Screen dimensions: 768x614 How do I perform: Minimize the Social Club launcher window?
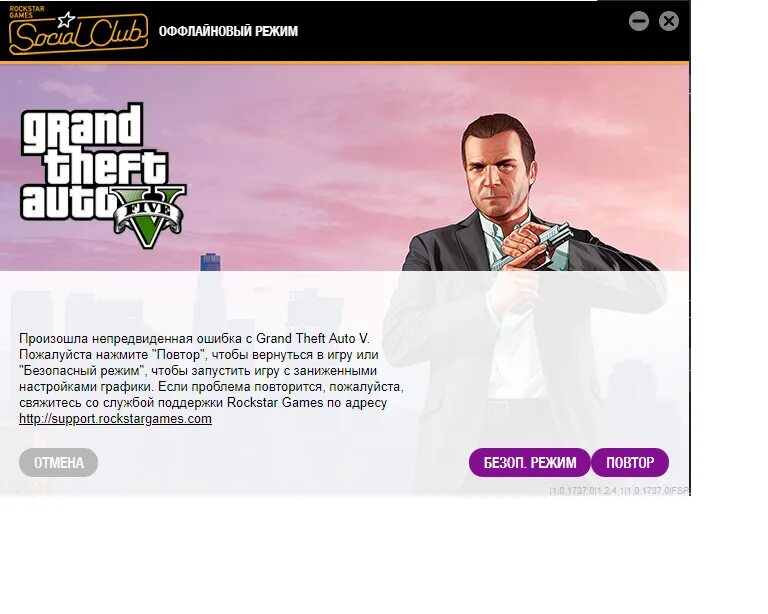639,21
